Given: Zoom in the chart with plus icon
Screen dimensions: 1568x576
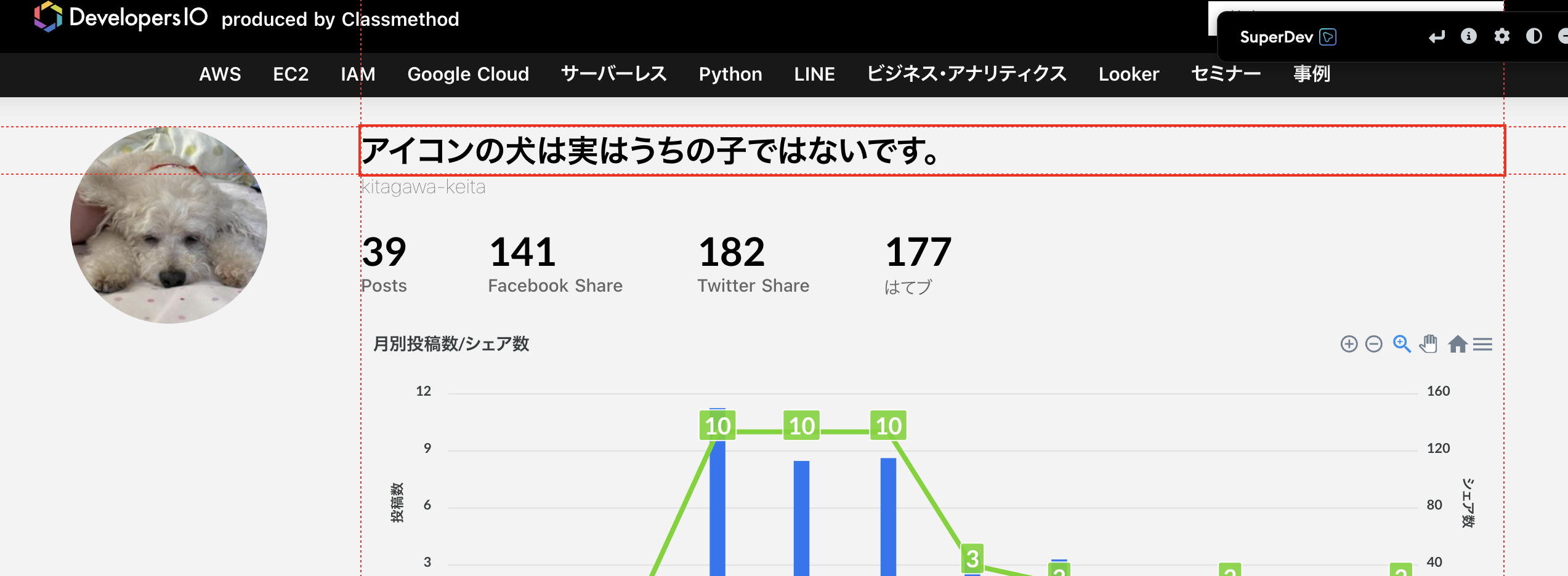Looking at the screenshot, I should click(1349, 344).
